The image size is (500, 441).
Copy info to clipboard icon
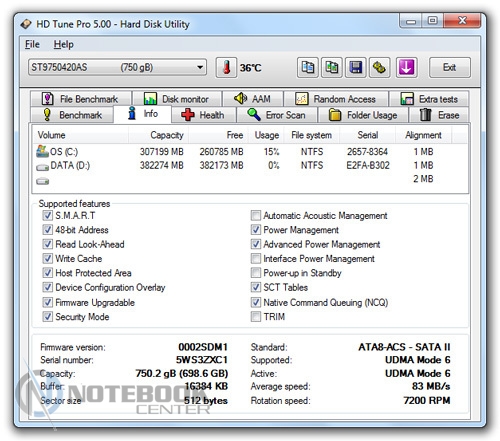pyautogui.click(x=308, y=67)
